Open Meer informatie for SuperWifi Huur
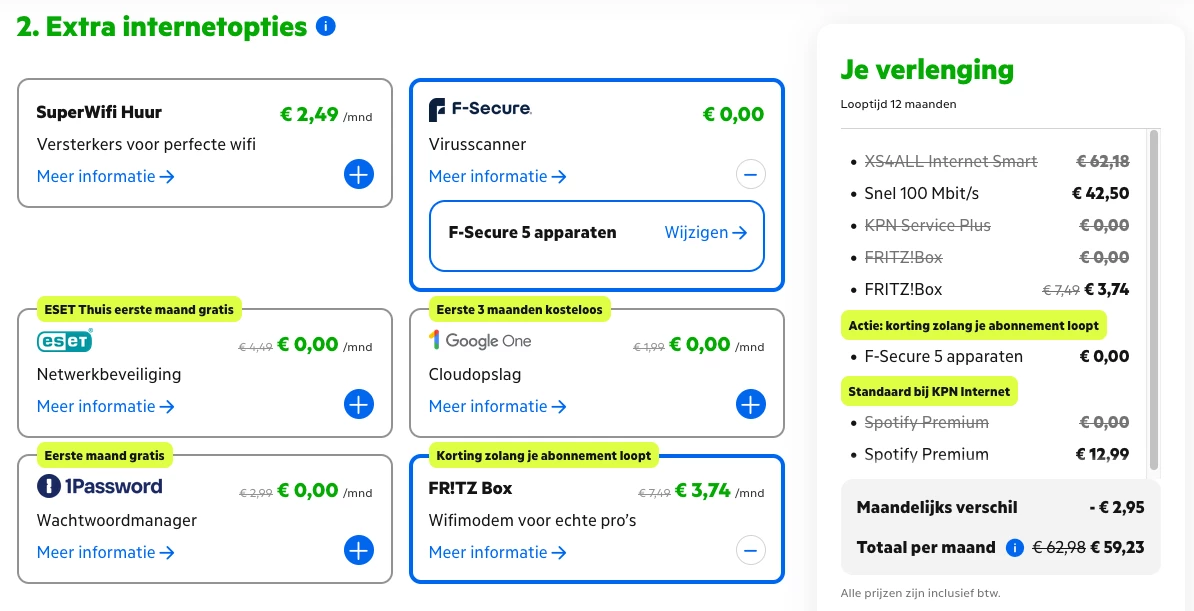The width and height of the screenshot is (1194, 611). coord(106,177)
